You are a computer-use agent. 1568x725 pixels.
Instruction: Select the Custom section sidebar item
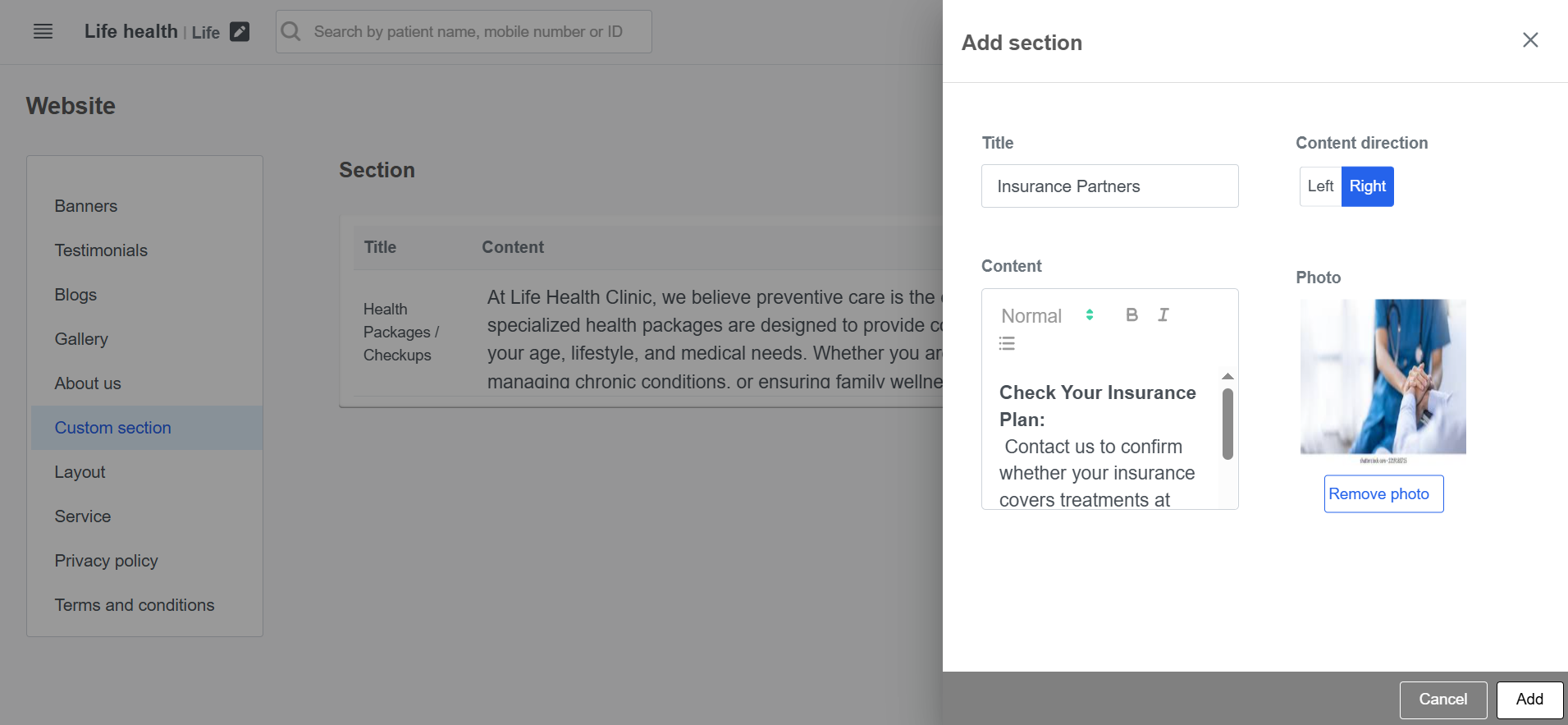pos(112,427)
